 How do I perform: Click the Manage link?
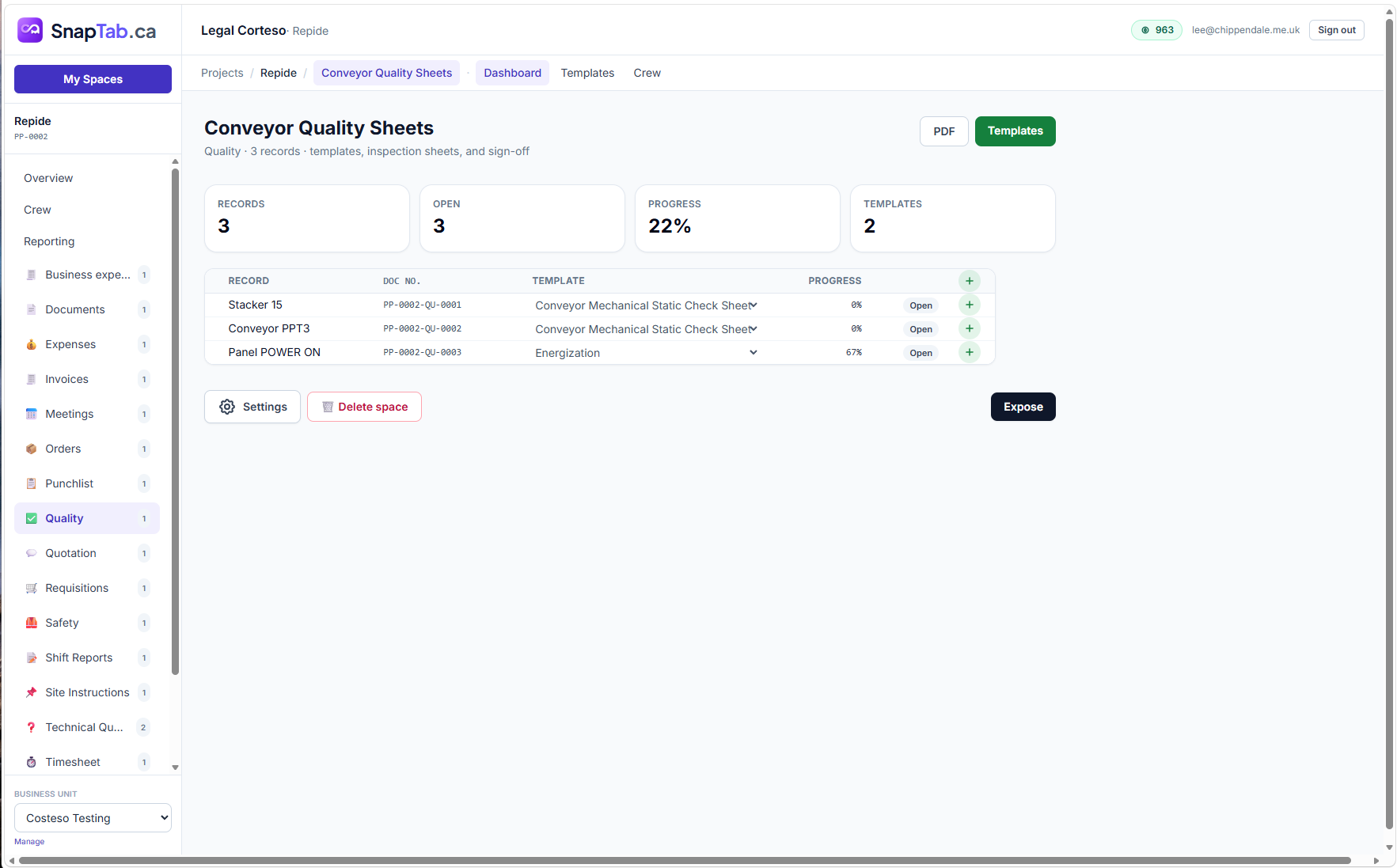pyautogui.click(x=29, y=842)
